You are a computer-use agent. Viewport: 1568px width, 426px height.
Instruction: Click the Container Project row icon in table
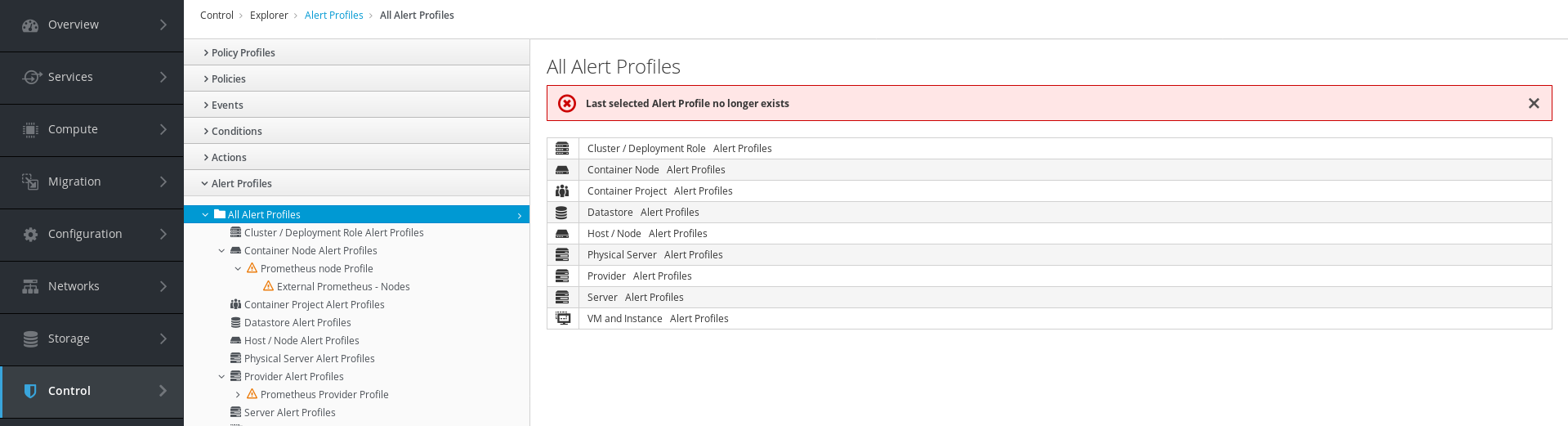click(x=562, y=191)
